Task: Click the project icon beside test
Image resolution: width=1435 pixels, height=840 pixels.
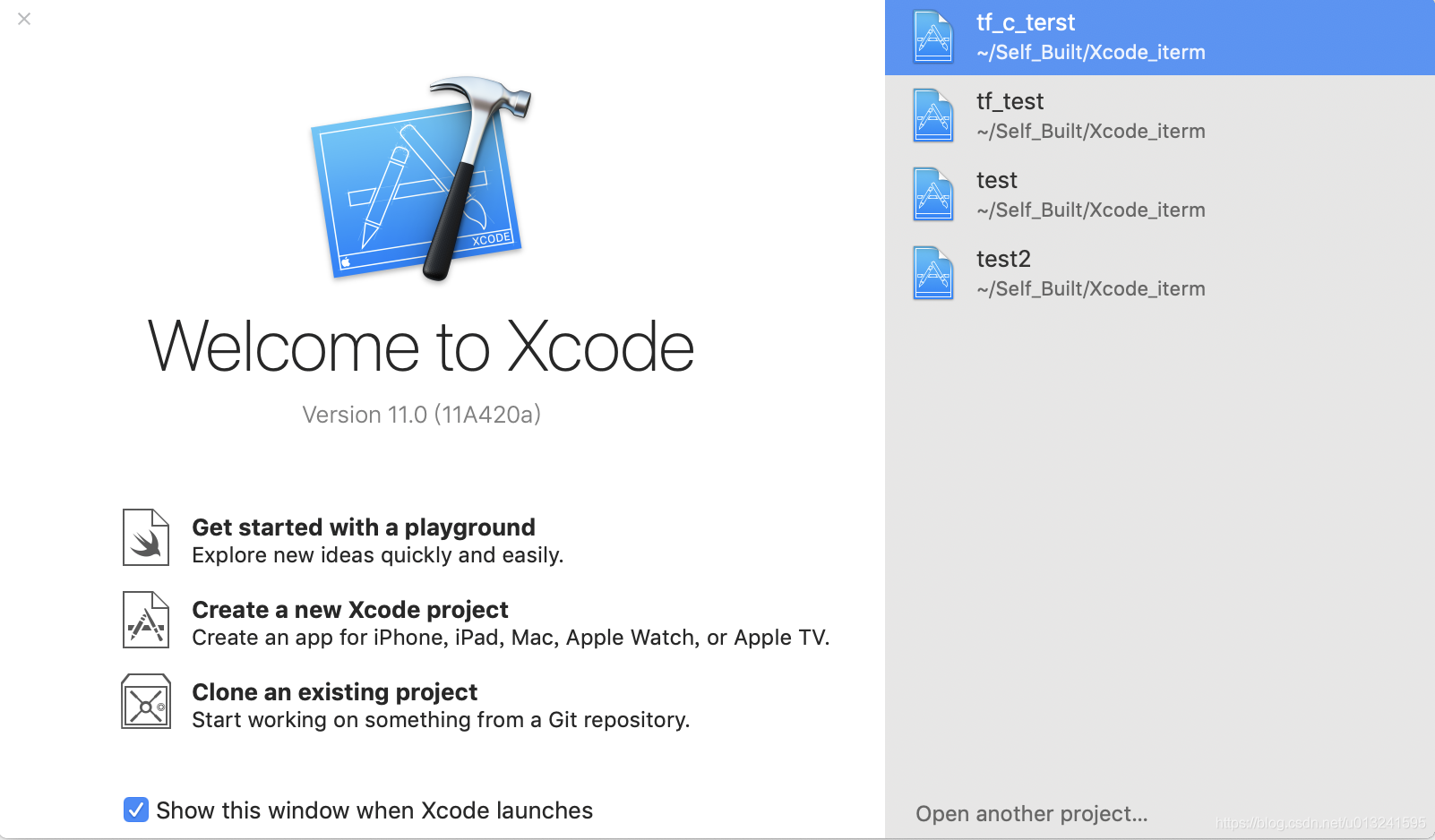Action: (x=932, y=193)
